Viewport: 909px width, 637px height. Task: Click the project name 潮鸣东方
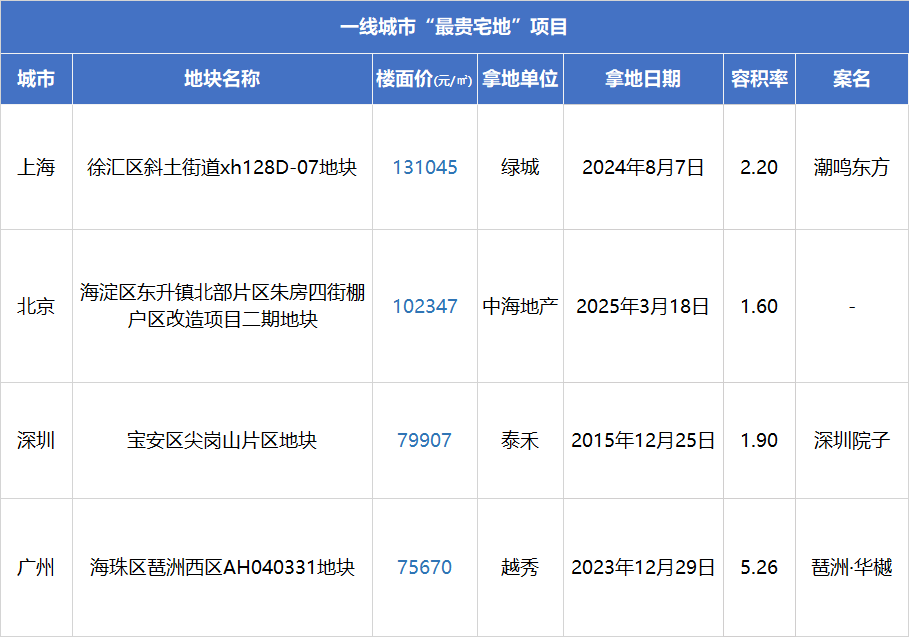coord(852,167)
